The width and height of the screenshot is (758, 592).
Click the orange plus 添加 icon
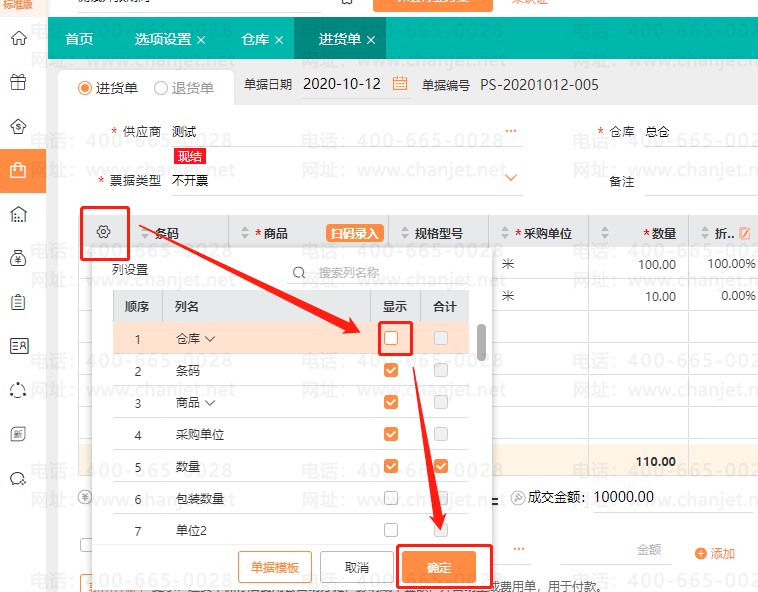pos(700,553)
